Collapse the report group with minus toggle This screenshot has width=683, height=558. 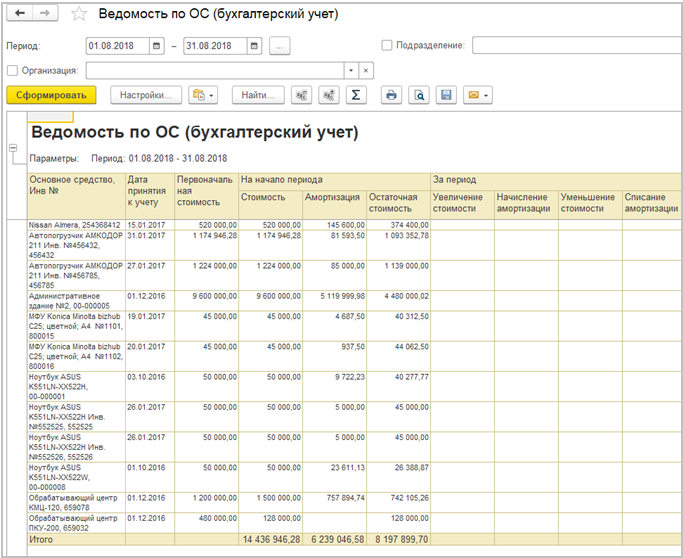pyautogui.click(x=12, y=148)
